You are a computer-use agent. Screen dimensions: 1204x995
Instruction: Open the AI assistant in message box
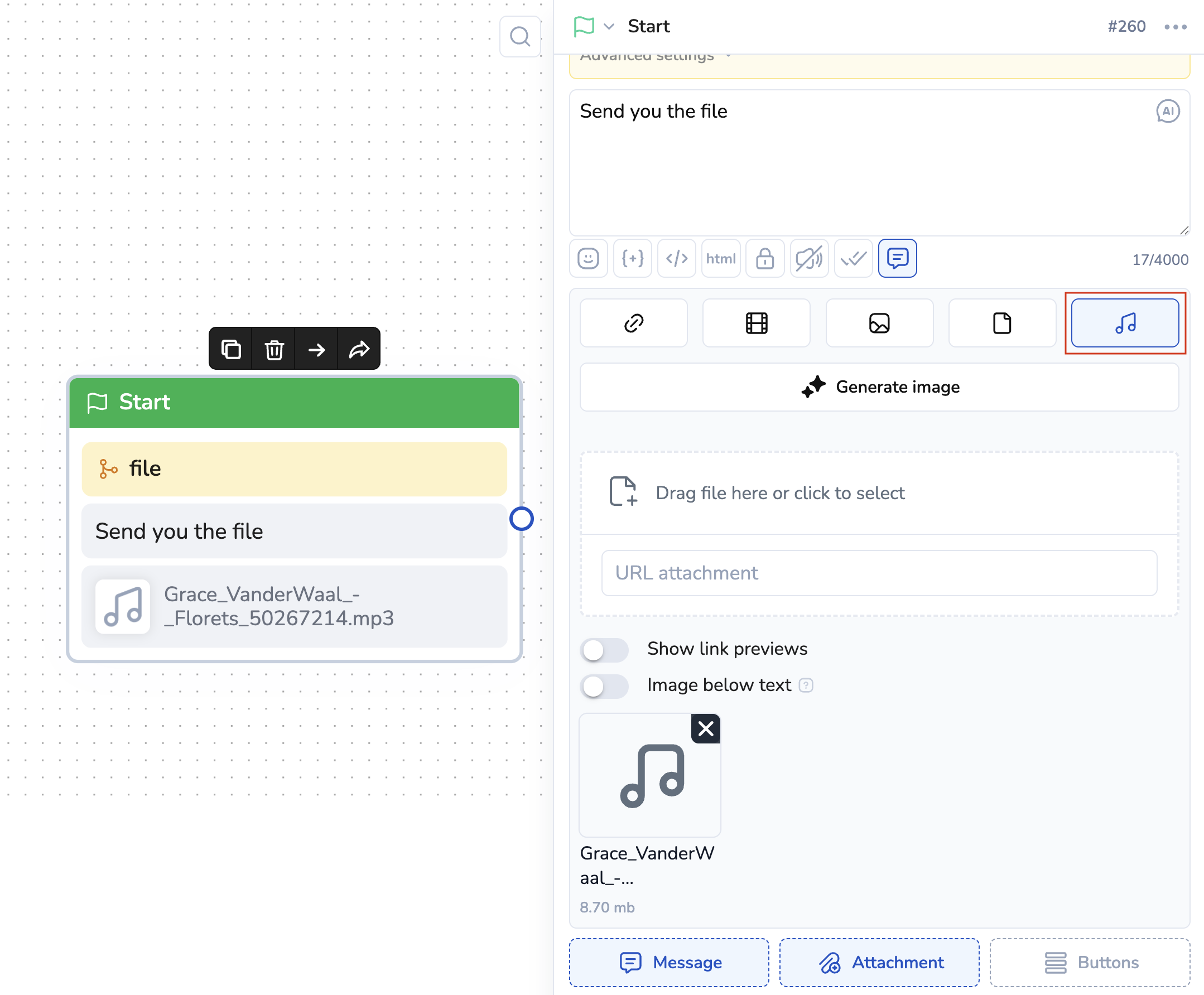point(1167,111)
